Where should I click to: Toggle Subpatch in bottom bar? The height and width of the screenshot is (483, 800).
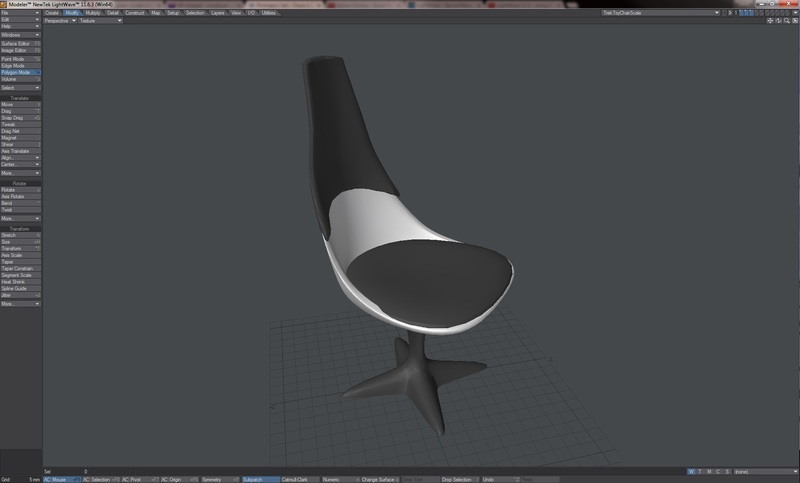tap(260, 479)
